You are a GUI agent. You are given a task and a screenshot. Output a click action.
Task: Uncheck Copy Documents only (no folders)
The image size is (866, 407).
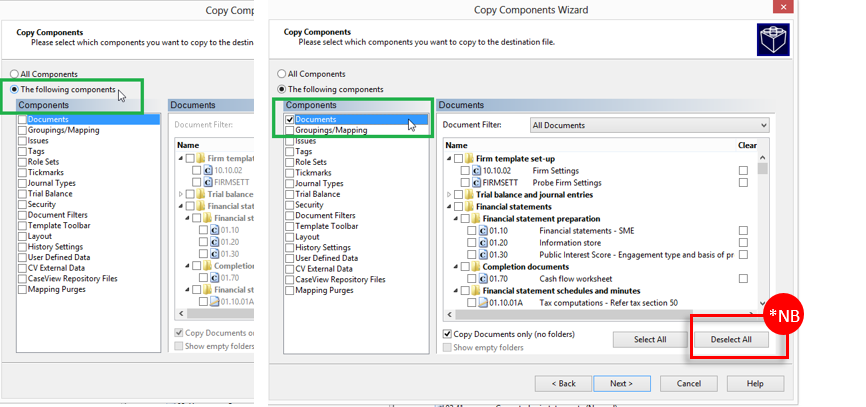[447, 333]
